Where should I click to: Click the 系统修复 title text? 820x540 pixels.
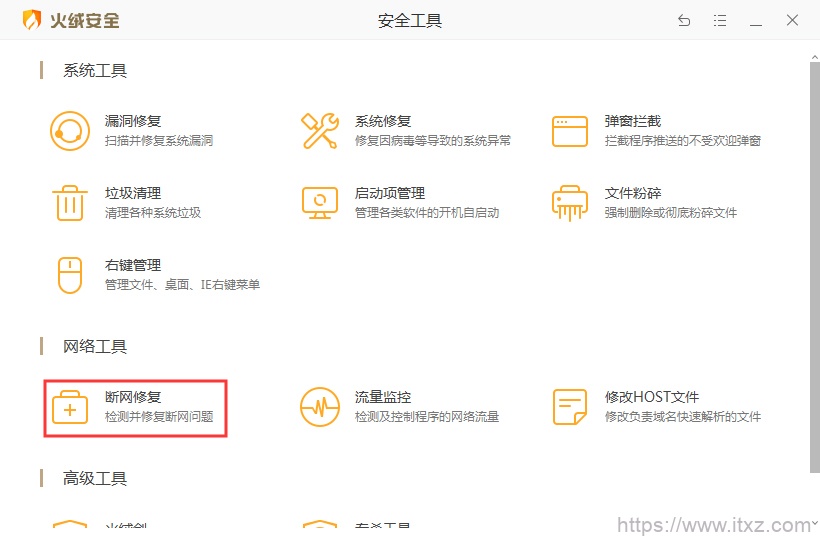383,121
